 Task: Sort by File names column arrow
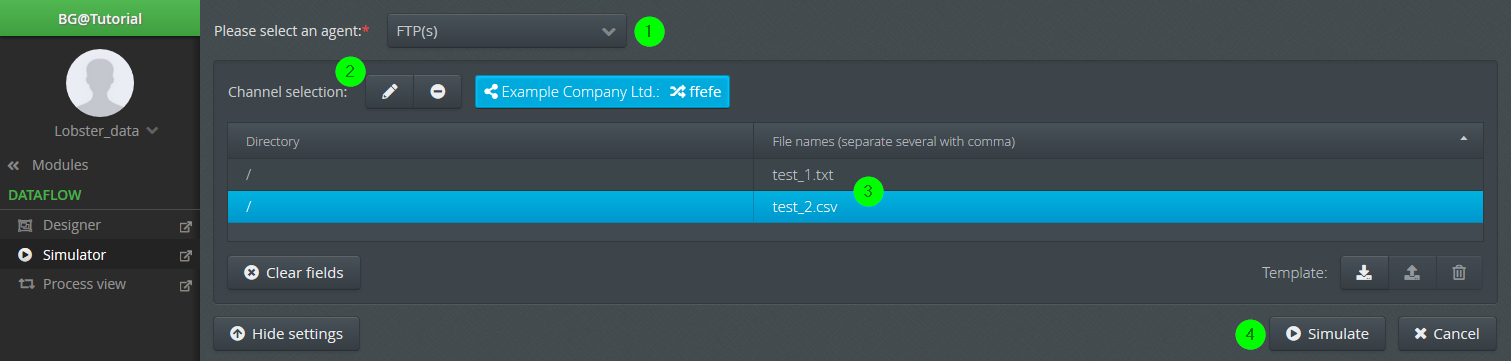1464,138
